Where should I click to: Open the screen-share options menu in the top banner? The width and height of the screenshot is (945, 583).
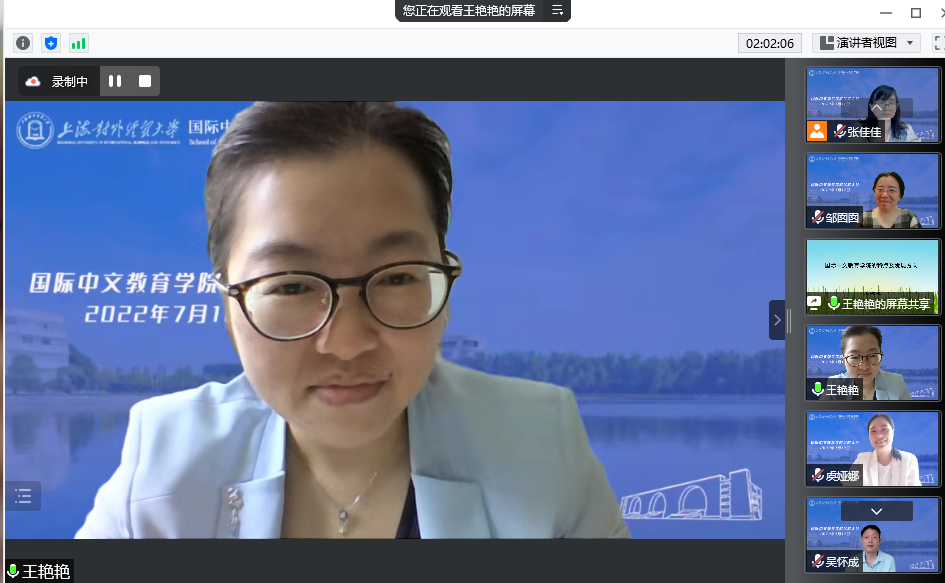tap(558, 11)
